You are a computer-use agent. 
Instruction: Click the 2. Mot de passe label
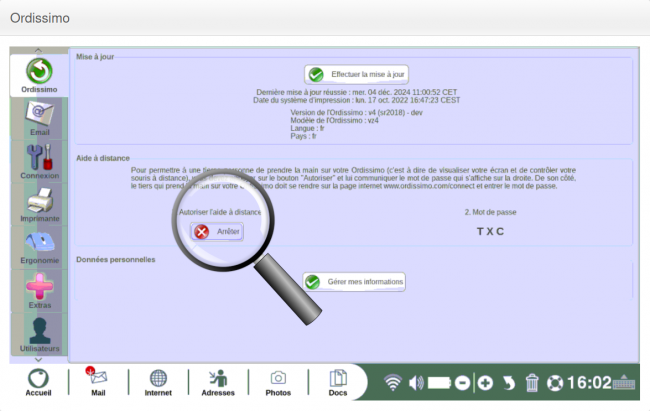(x=490, y=212)
